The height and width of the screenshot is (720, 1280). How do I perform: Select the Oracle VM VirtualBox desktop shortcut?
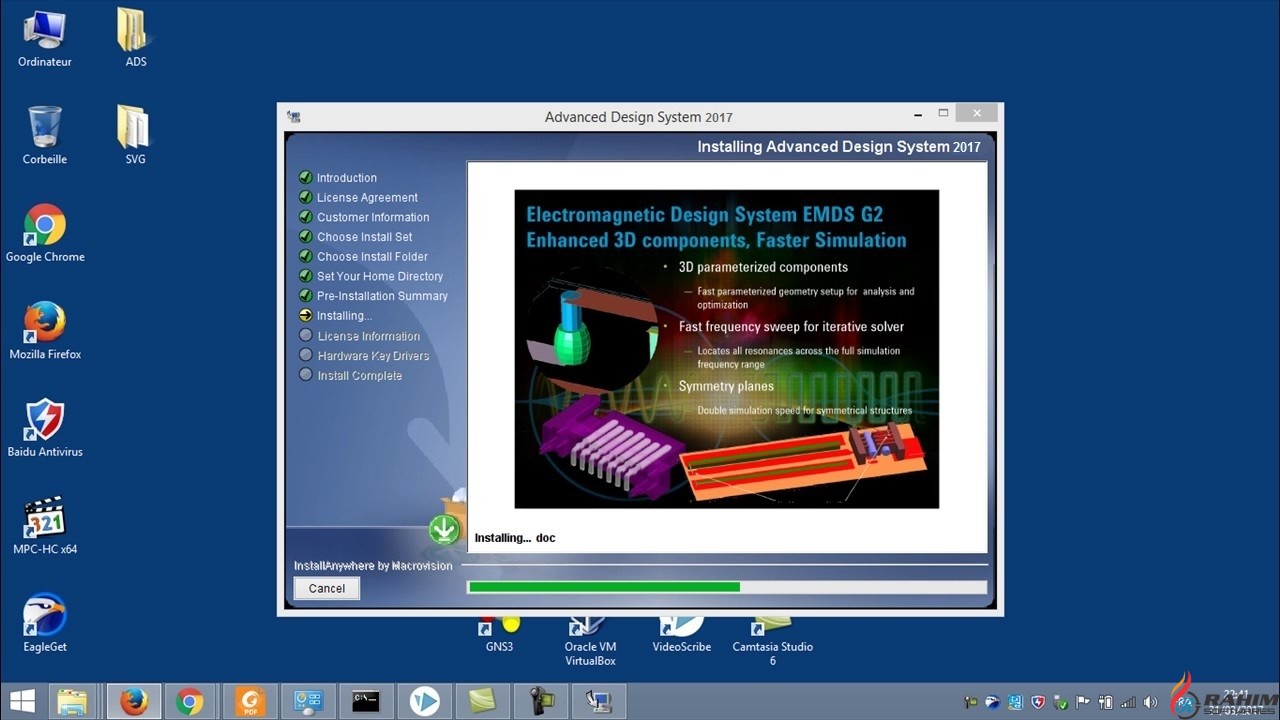coord(590,642)
